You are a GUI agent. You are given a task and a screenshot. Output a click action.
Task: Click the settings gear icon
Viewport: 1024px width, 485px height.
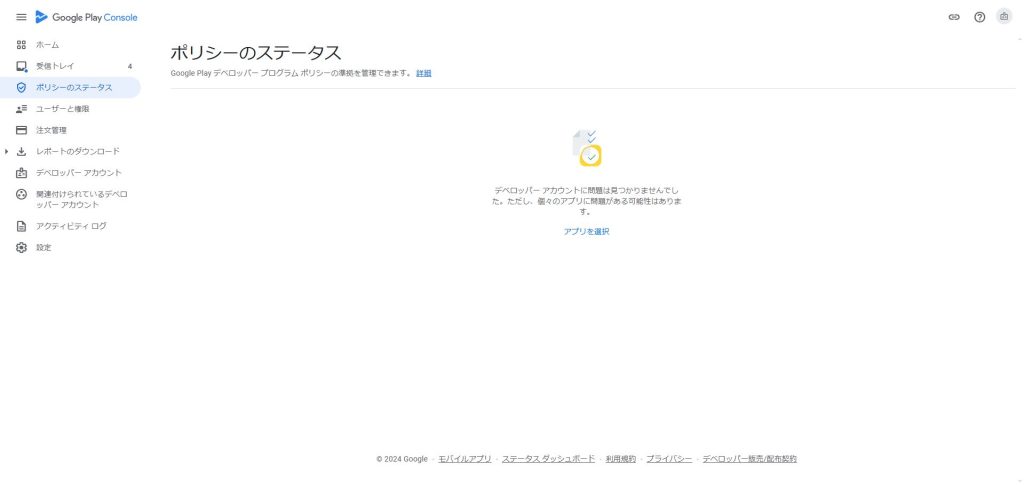coord(22,248)
